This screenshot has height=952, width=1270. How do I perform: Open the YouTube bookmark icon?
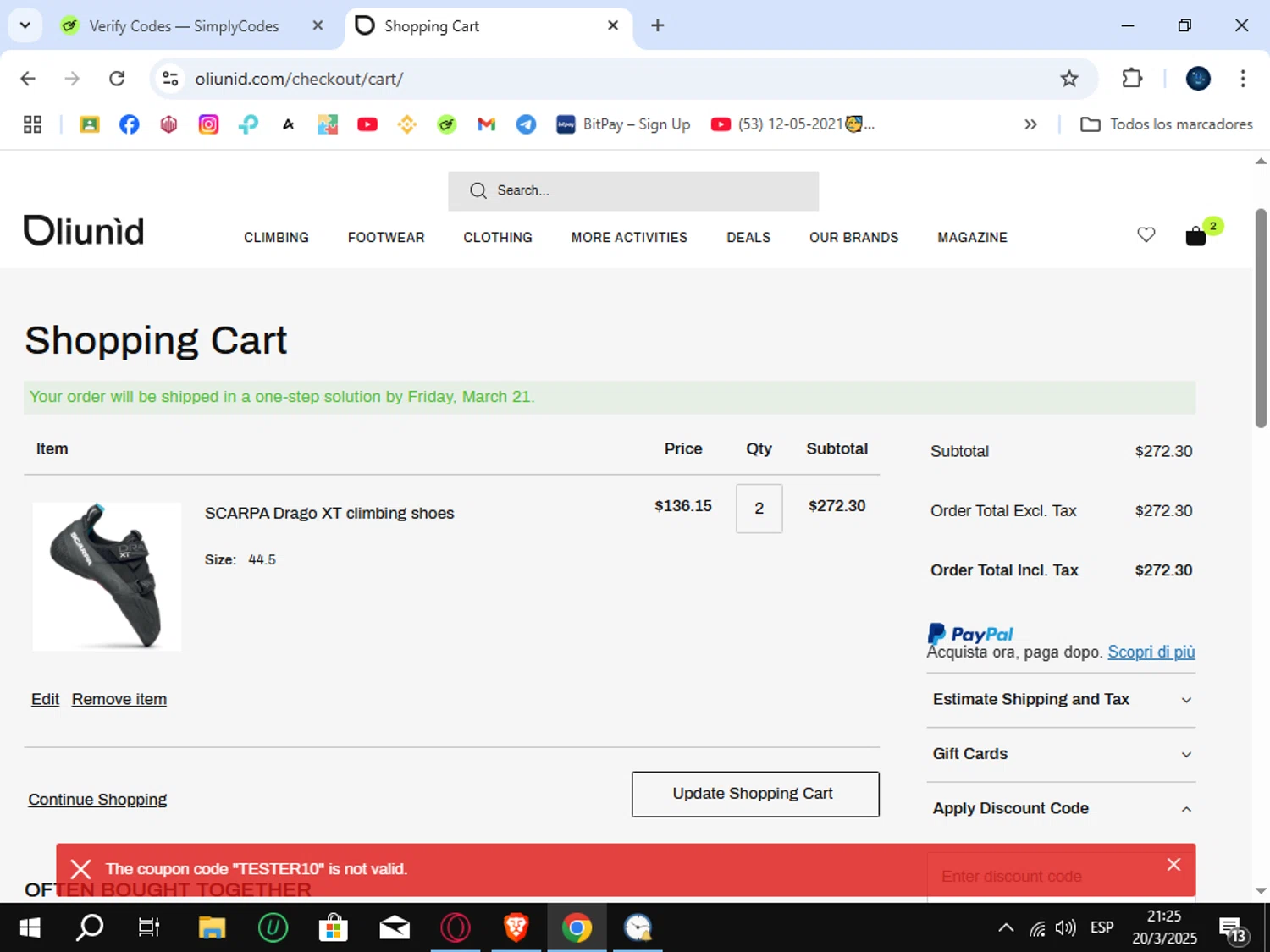(x=367, y=124)
